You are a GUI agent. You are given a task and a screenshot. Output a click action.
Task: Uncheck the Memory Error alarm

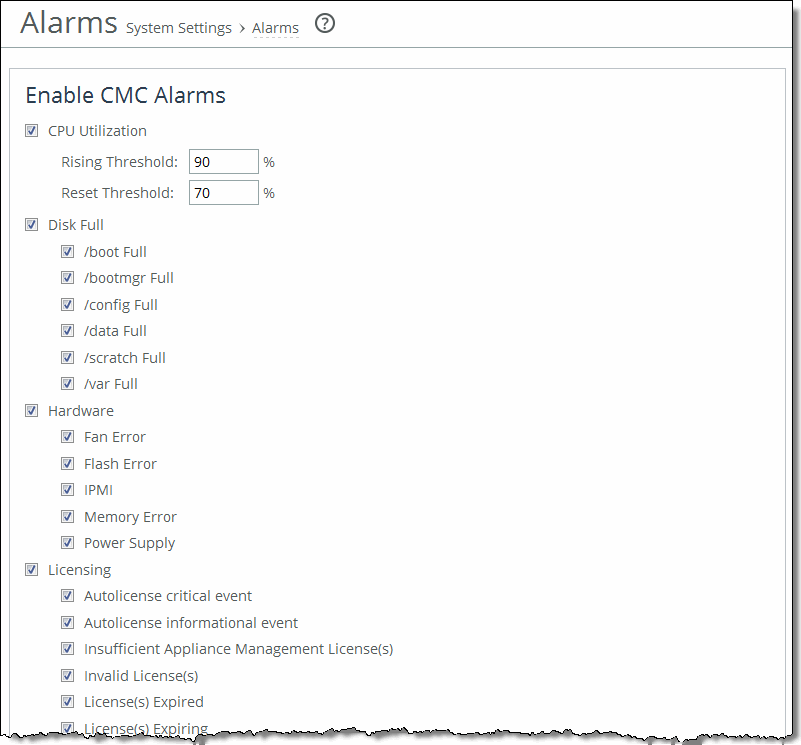tap(67, 516)
